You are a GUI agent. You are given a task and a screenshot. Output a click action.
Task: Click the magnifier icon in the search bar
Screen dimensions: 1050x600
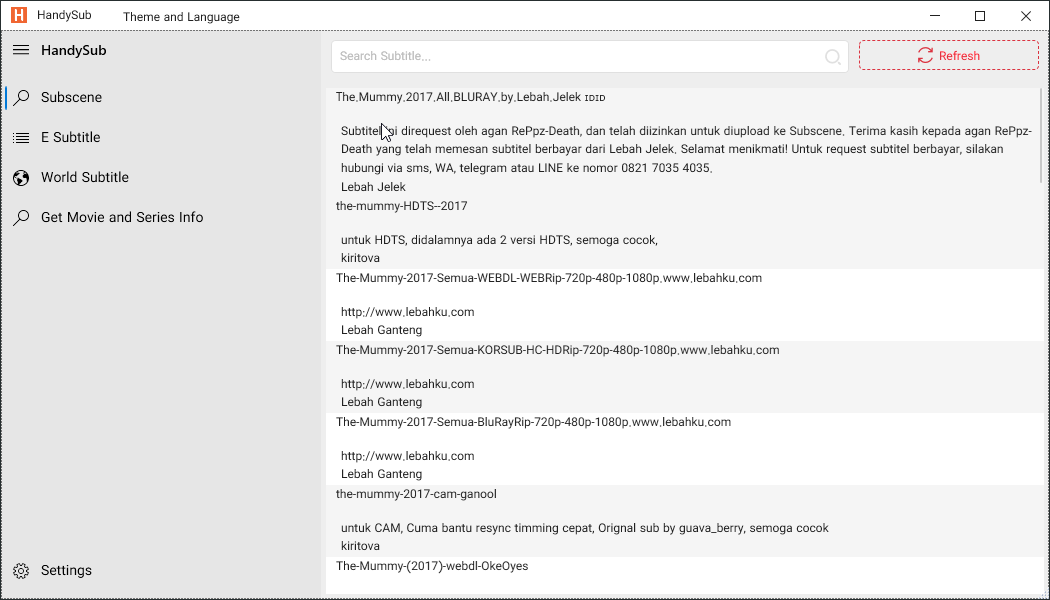(x=832, y=56)
